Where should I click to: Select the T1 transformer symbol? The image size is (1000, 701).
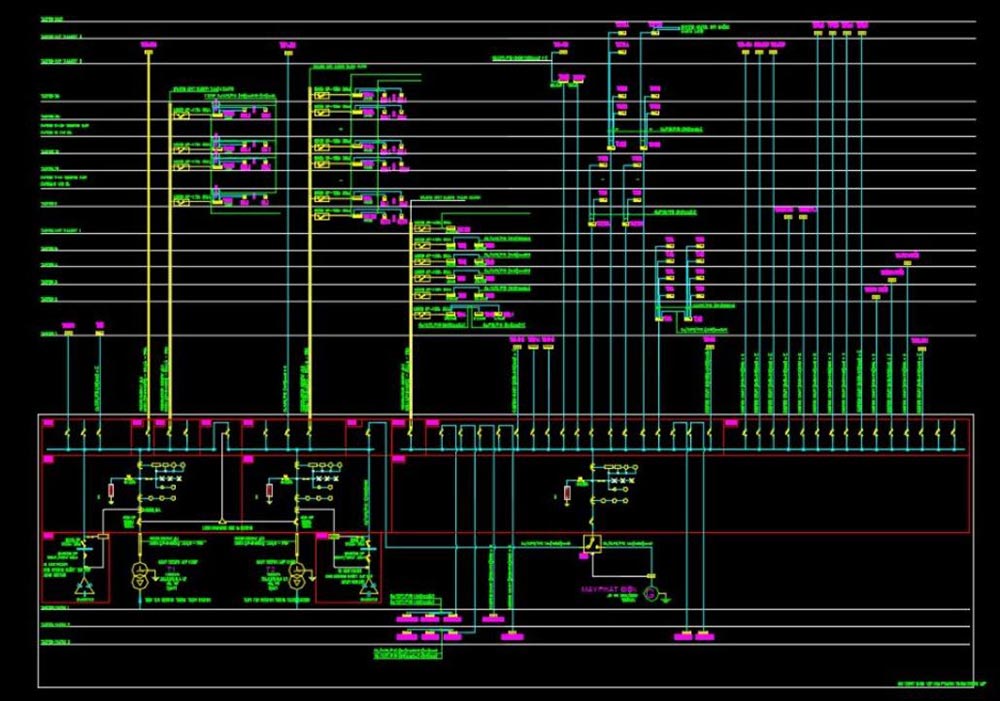point(140,575)
